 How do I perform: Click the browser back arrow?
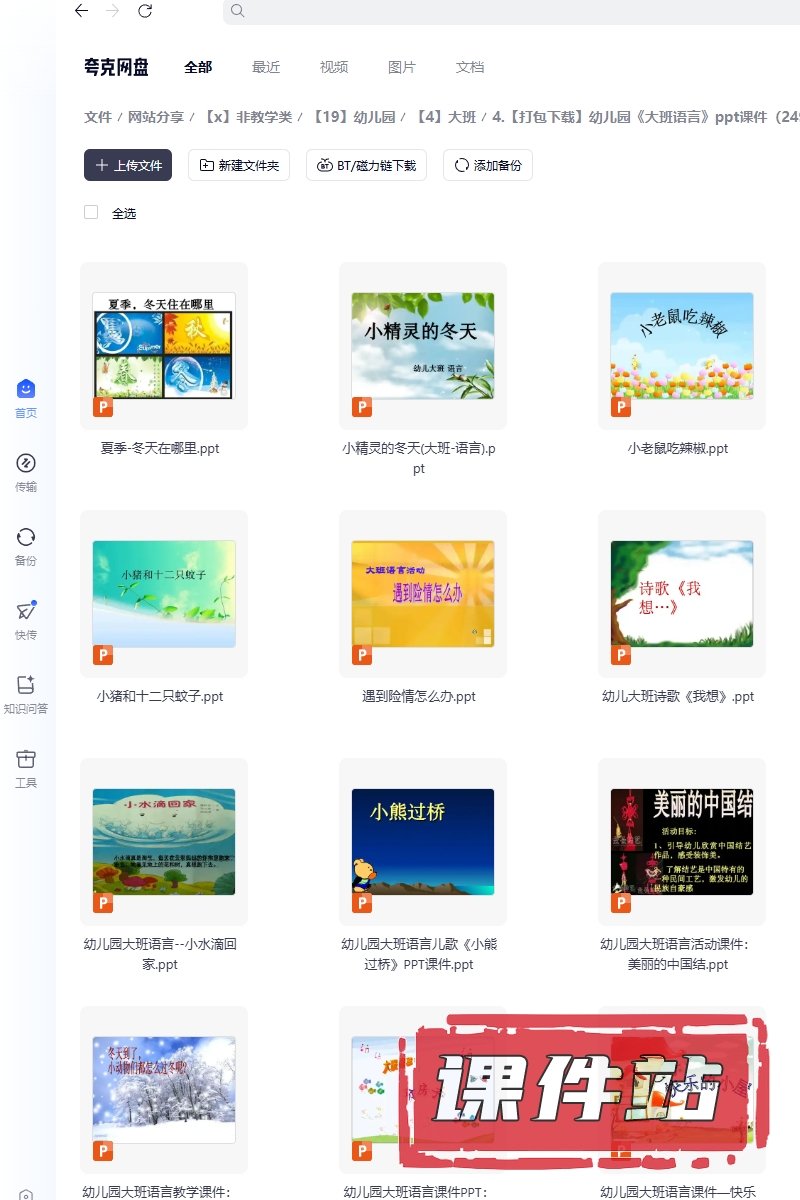tap(81, 11)
